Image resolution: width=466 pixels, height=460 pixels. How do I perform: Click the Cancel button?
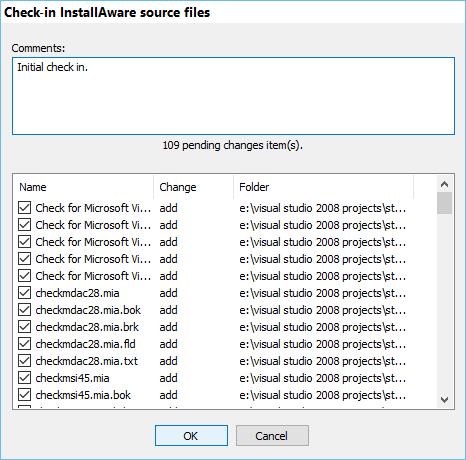[x=272, y=436]
